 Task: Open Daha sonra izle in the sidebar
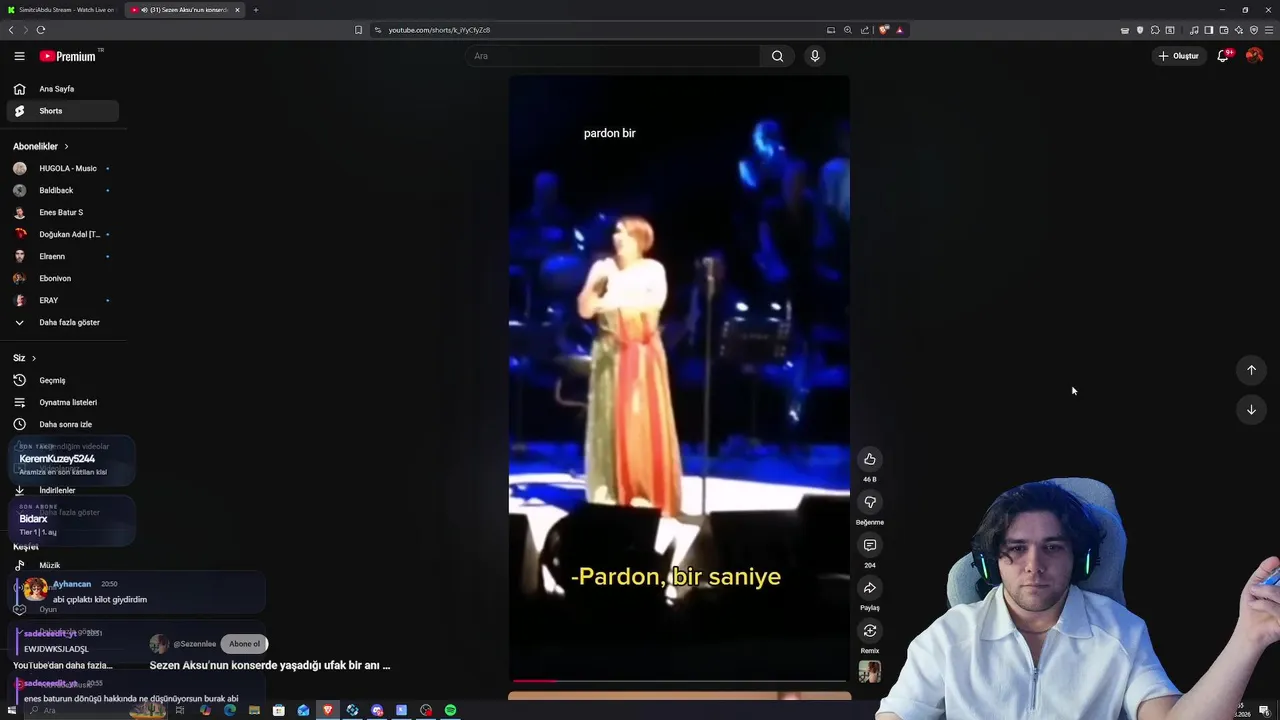click(x=63, y=424)
